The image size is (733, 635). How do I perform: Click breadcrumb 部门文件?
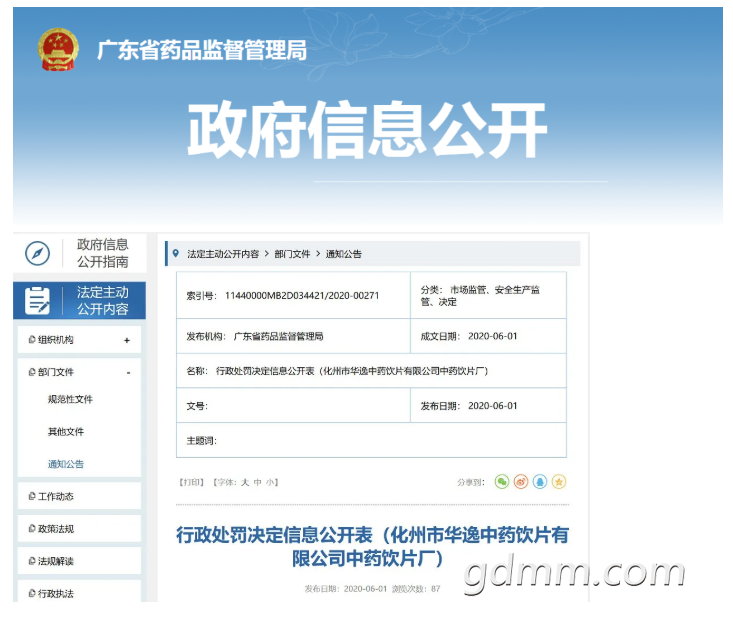coord(292,254)
